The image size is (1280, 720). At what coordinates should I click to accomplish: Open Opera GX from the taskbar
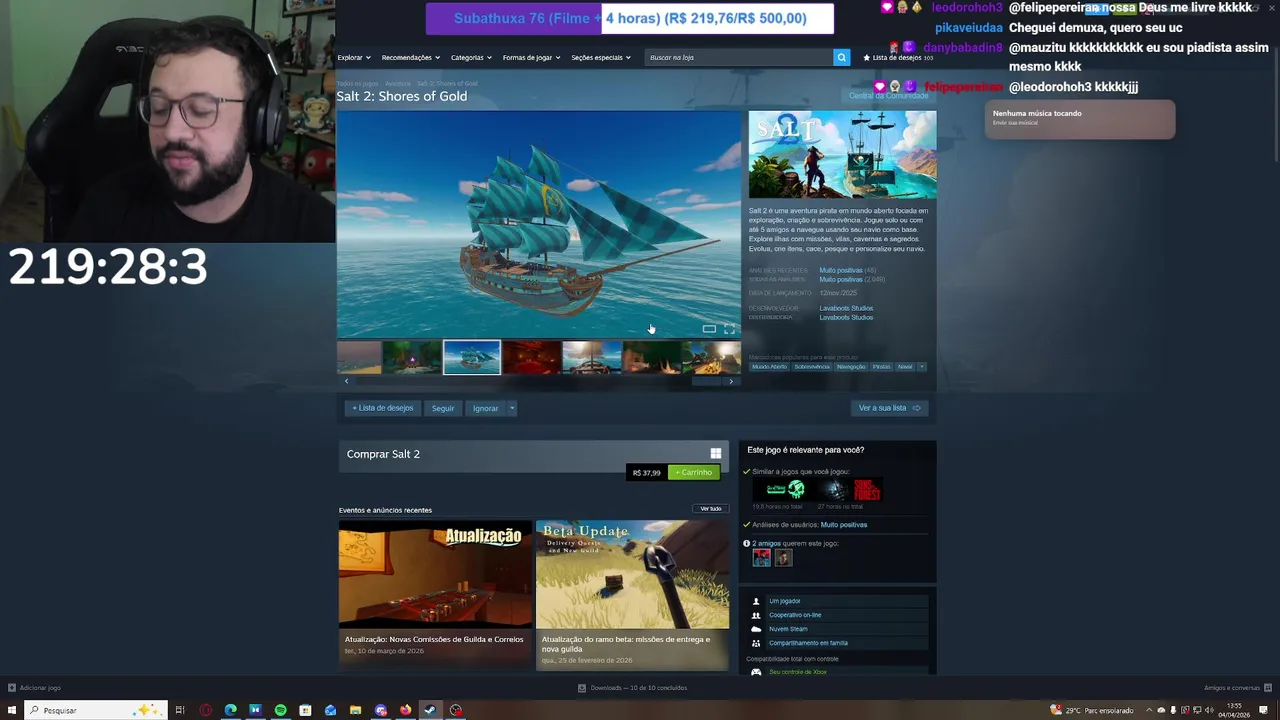pyautogui.click(x=205, y=710)
